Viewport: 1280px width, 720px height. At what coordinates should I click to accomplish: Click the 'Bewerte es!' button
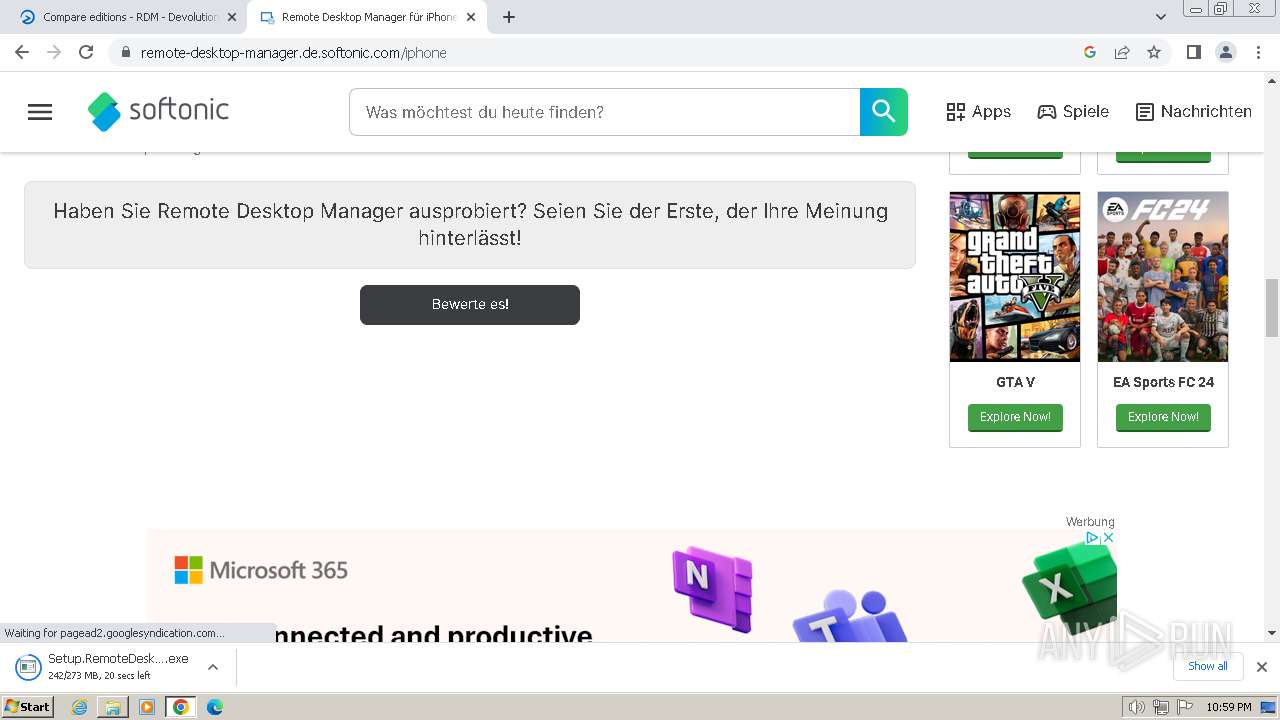470,304
